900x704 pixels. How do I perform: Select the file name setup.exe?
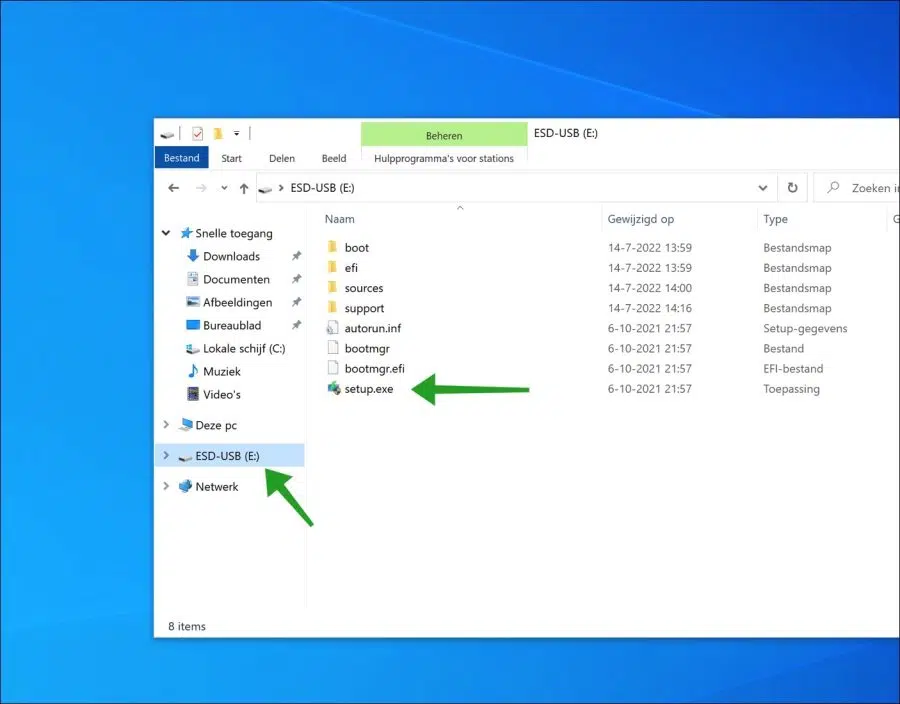click(368, 388)
